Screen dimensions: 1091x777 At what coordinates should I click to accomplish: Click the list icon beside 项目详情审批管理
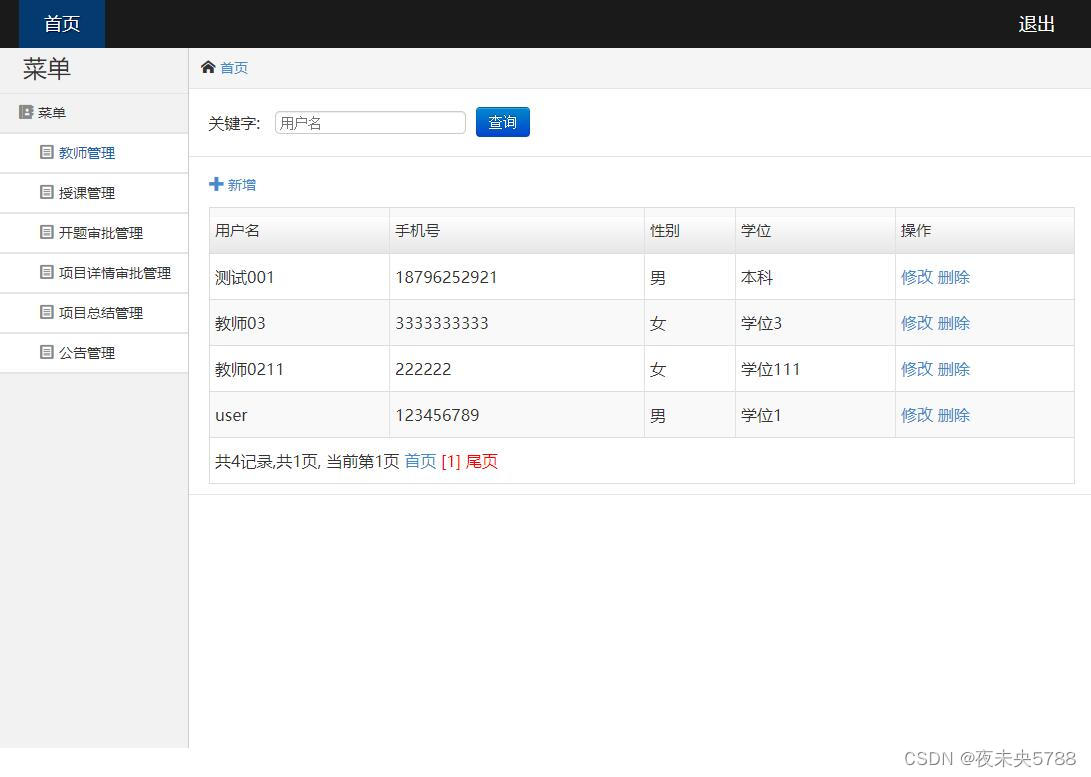[47, 272]
